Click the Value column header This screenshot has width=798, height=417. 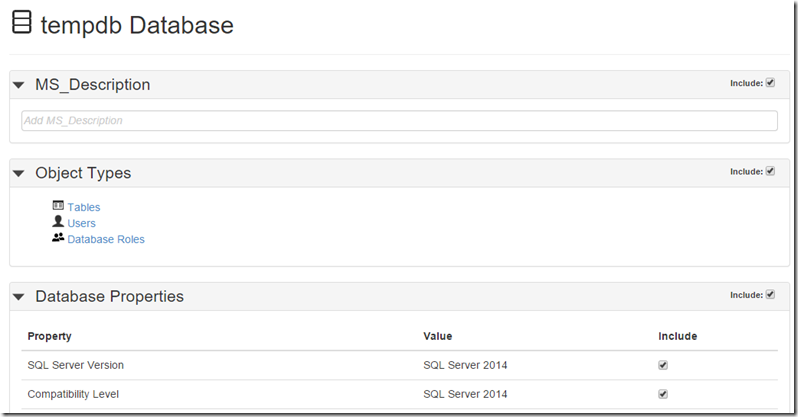tap(437, 336)
